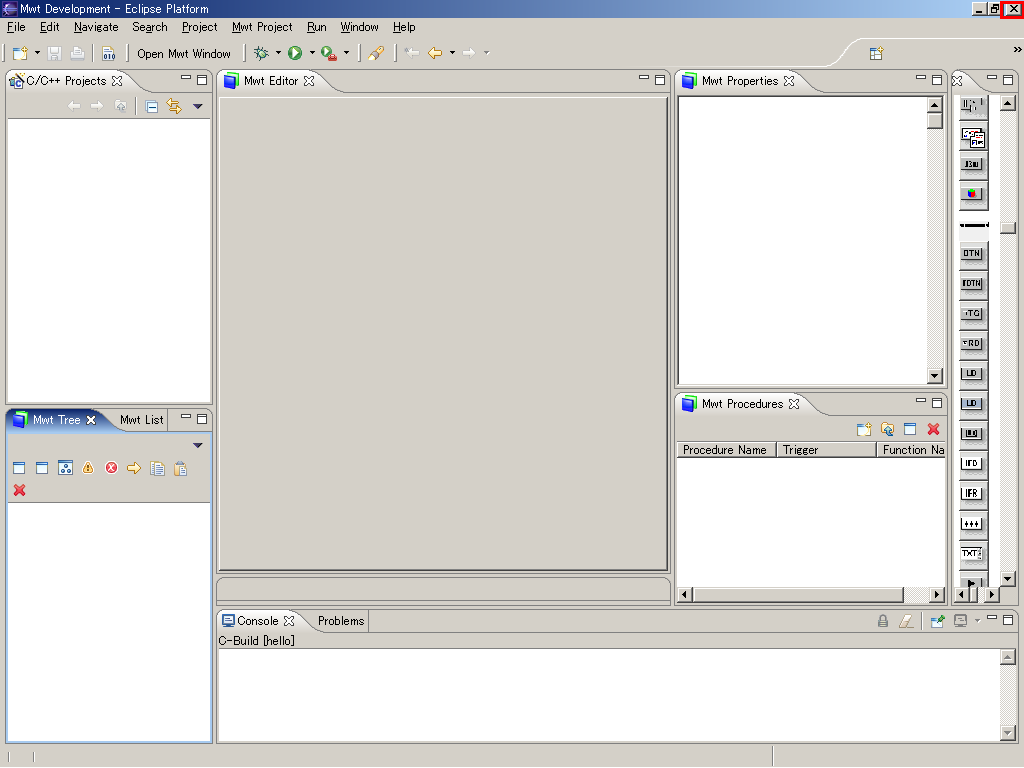This screenshot has height=768, width=1024.
Task: Expand the External Tools dropdown arrow
Action: 346,53
